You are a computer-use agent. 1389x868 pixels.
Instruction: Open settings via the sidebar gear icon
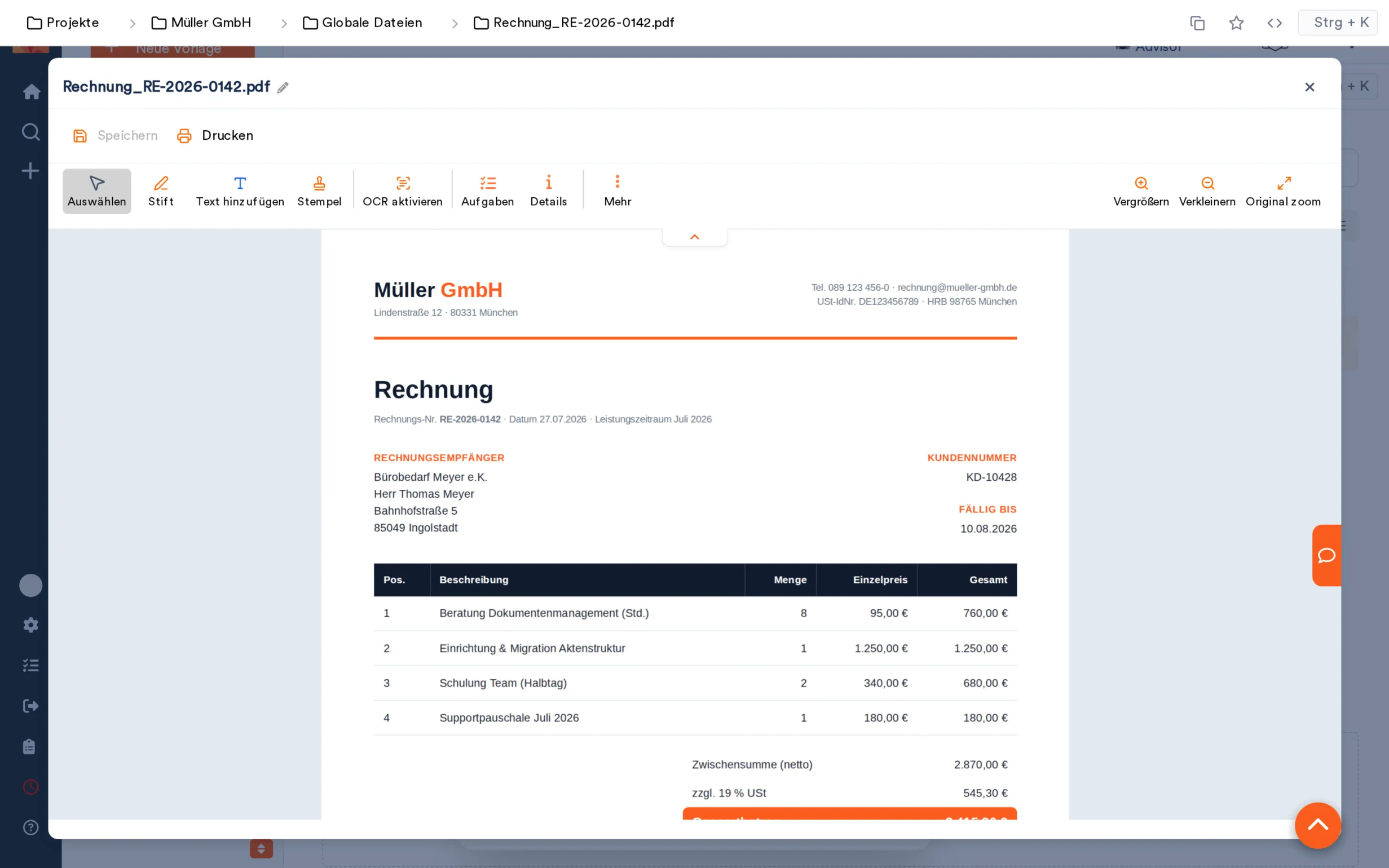pos(31,625)
